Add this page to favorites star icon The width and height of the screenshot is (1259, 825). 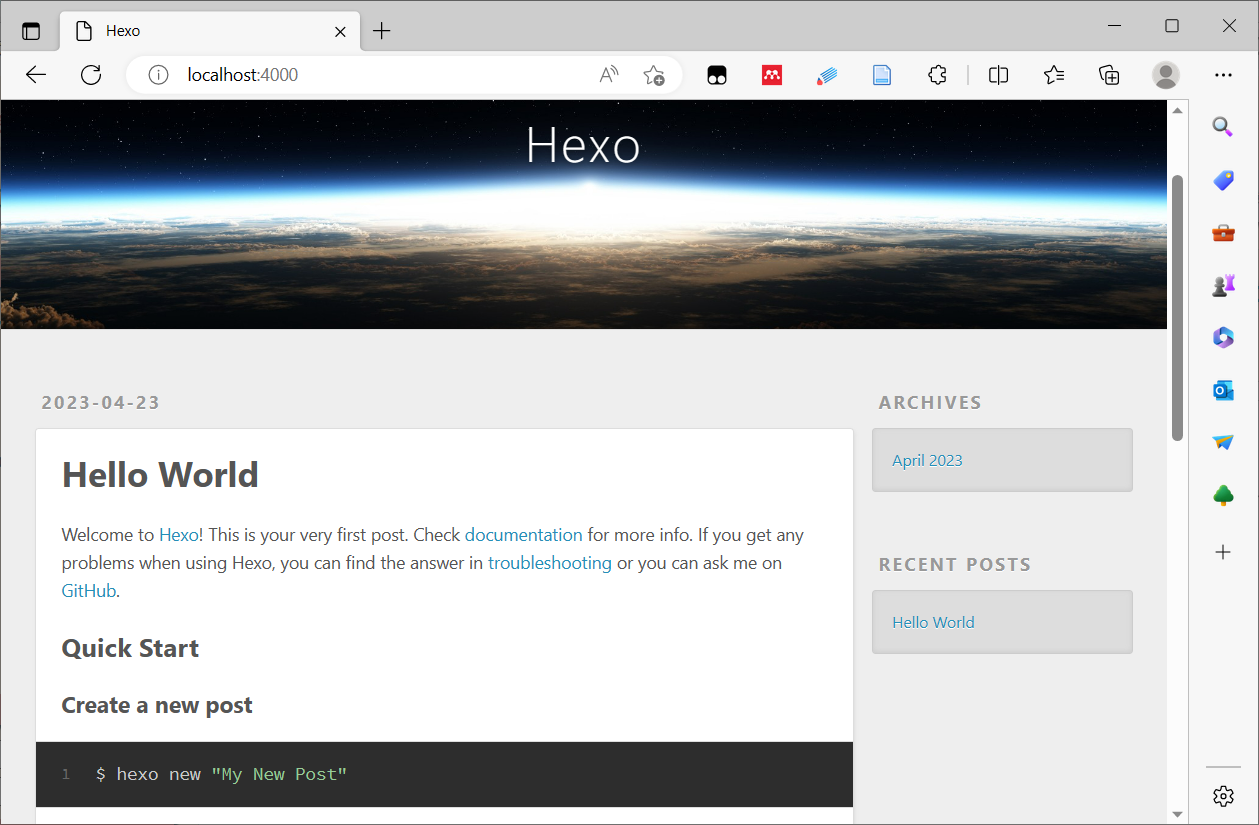[x=654, y=75]
